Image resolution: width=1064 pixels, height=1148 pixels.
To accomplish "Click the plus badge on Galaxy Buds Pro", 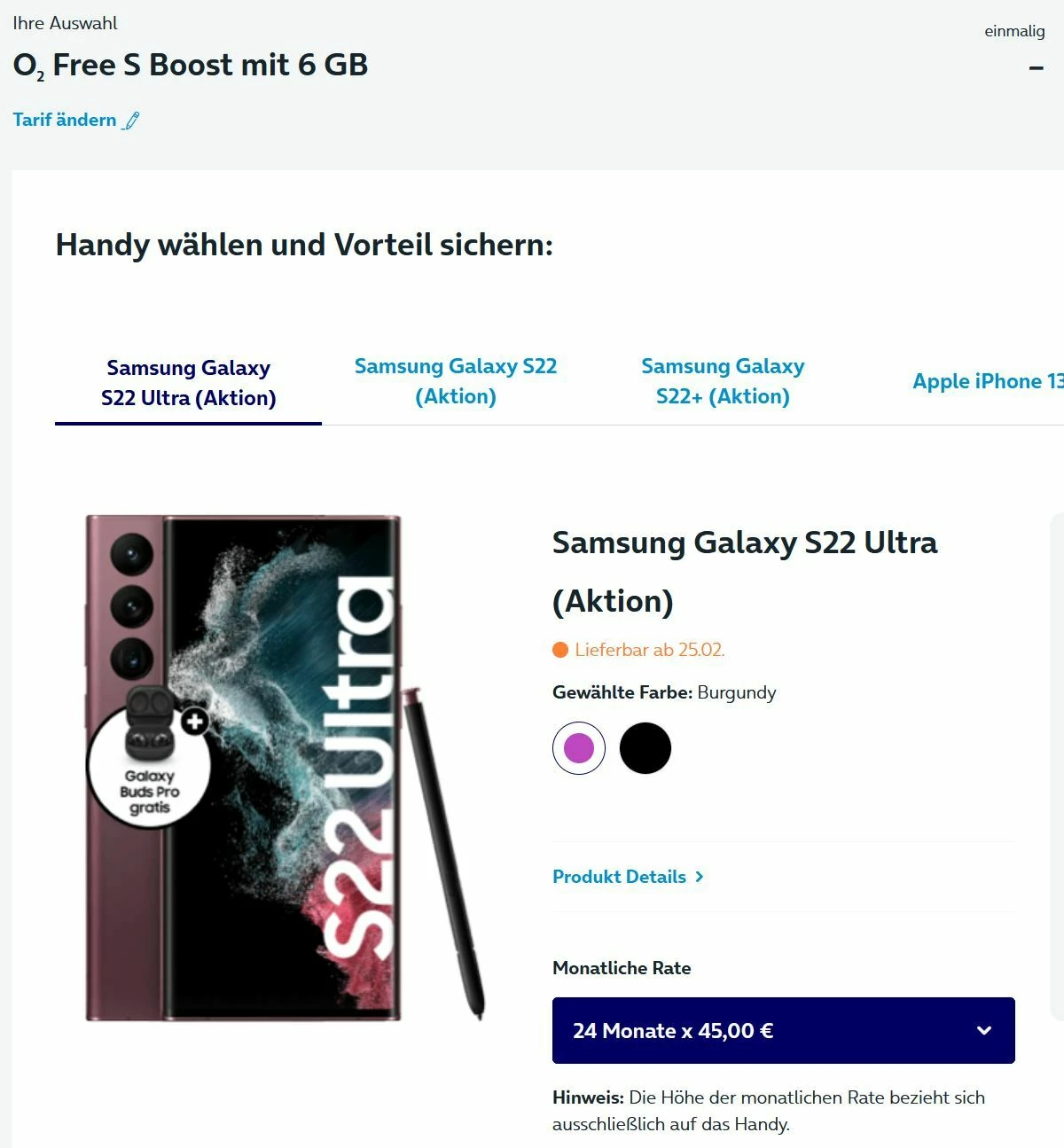I will (195, 721).
